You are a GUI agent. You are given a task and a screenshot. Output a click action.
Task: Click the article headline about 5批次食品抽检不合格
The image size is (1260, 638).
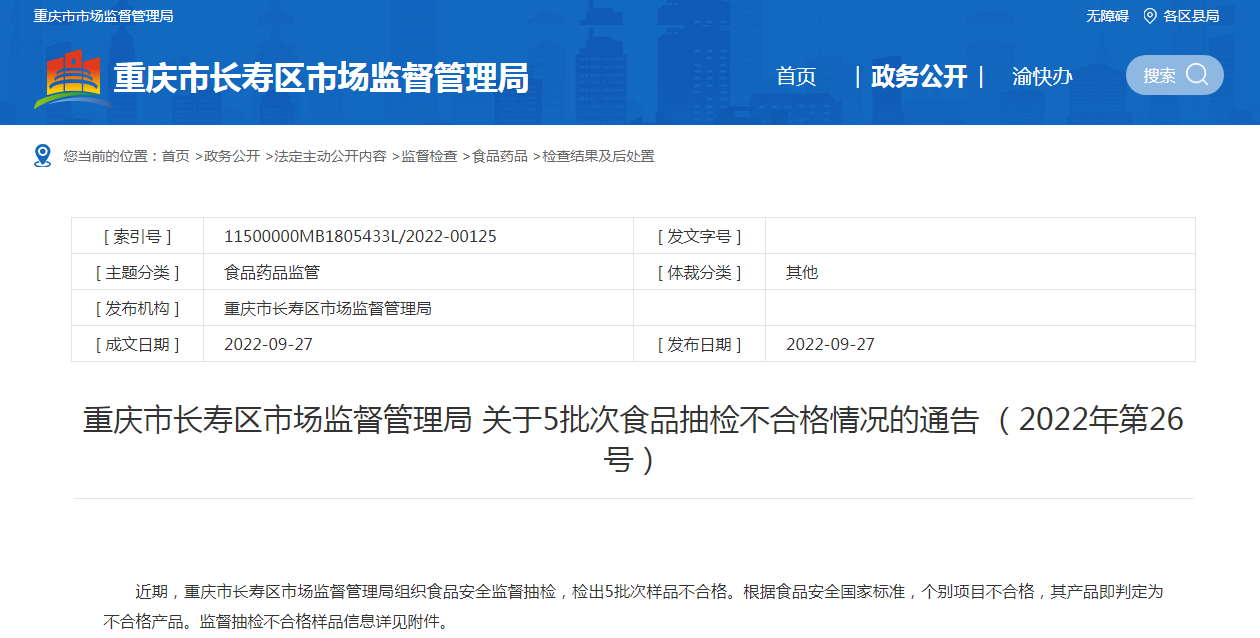pyautogui.click(x=633, y=438)
